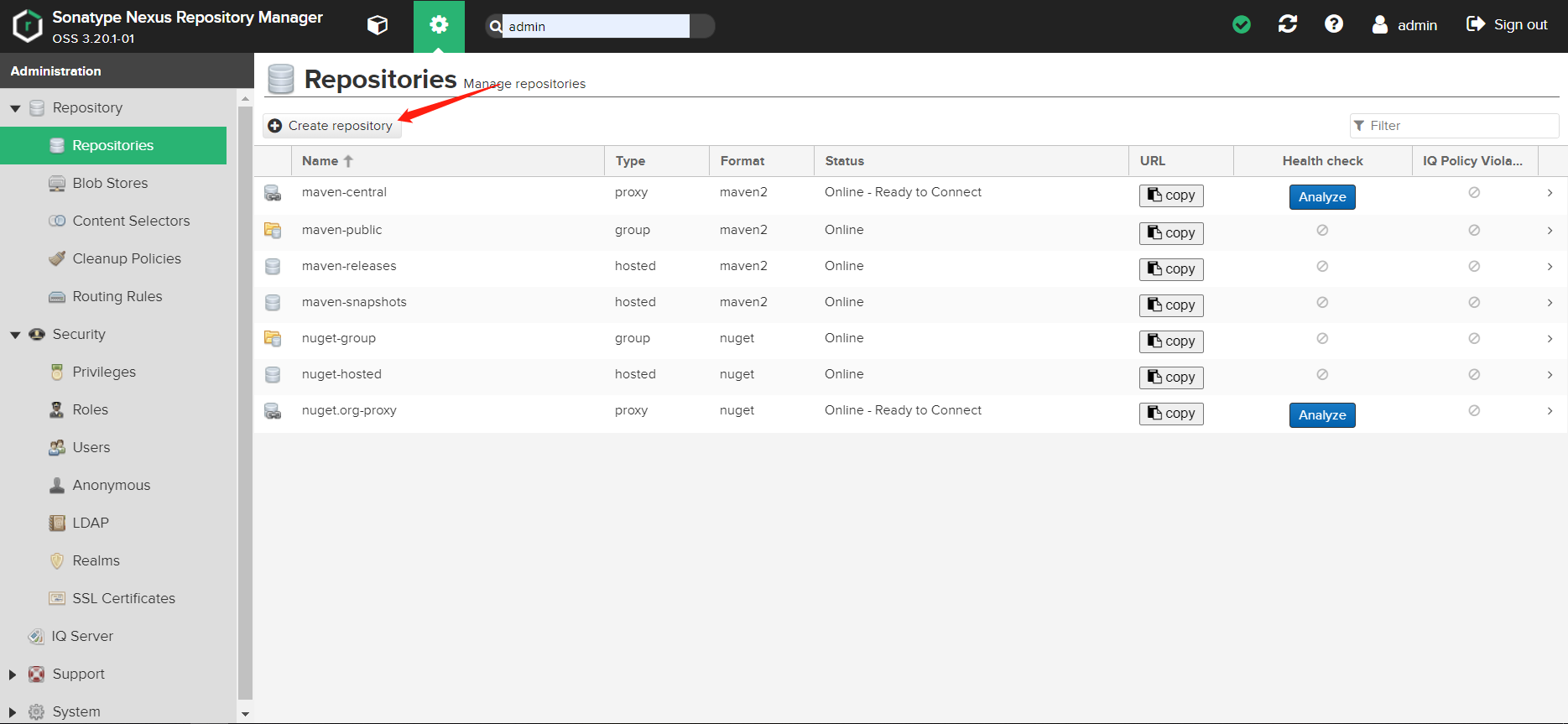Click the health check icon for maven-public

click(1322, 230)
